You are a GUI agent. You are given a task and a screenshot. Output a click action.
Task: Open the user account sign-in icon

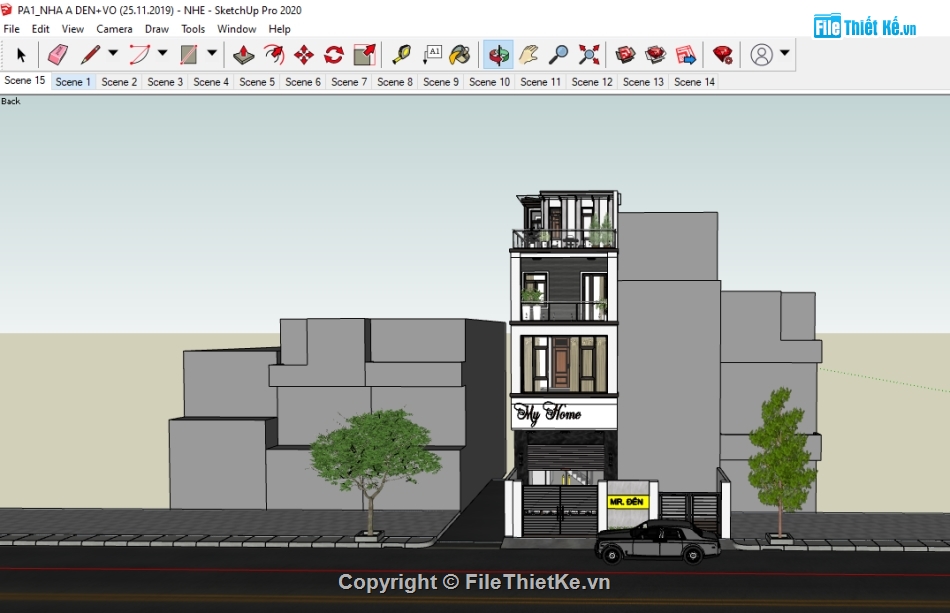(762, 55)
